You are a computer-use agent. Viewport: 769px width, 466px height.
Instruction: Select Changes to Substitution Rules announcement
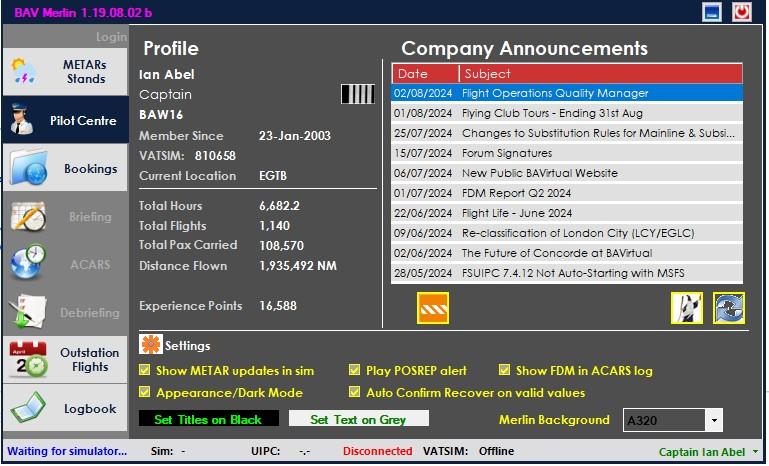click(567, 133)
